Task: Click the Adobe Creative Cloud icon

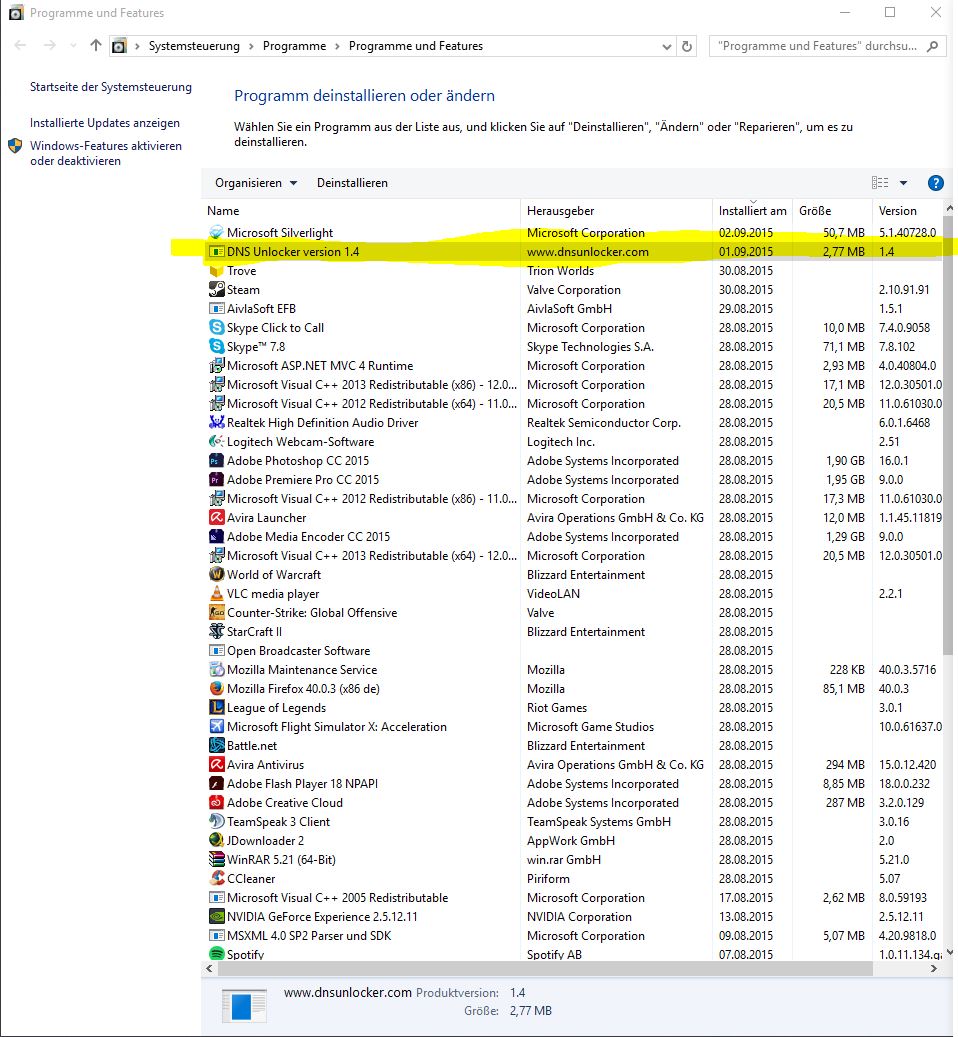Action: [216, 802]
